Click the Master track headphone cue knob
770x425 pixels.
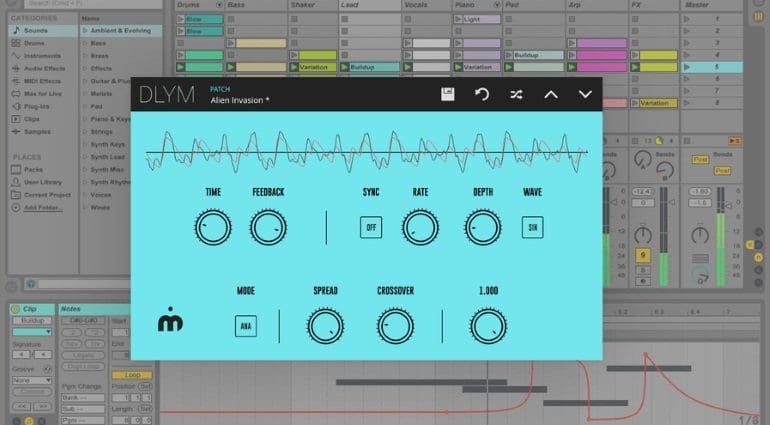tap(700, 277)
